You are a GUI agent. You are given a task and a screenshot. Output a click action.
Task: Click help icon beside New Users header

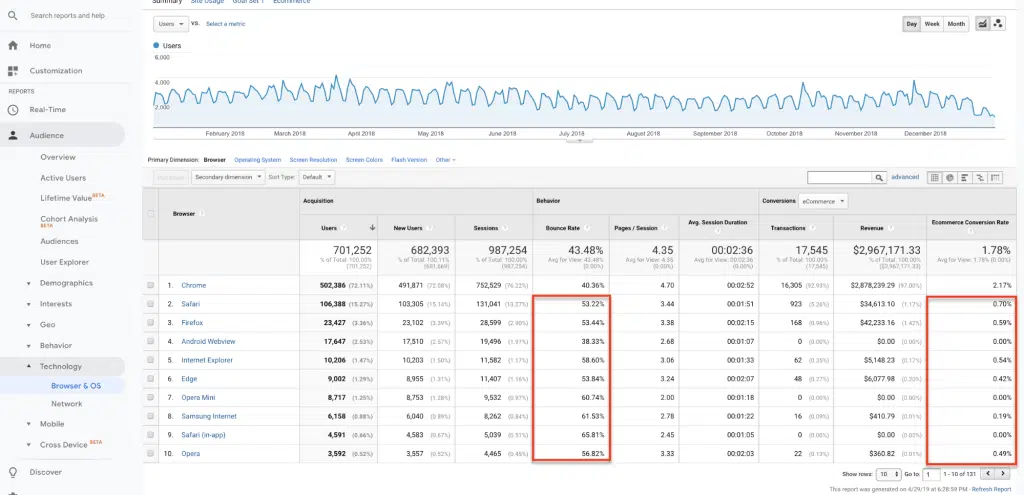[428, 228]
